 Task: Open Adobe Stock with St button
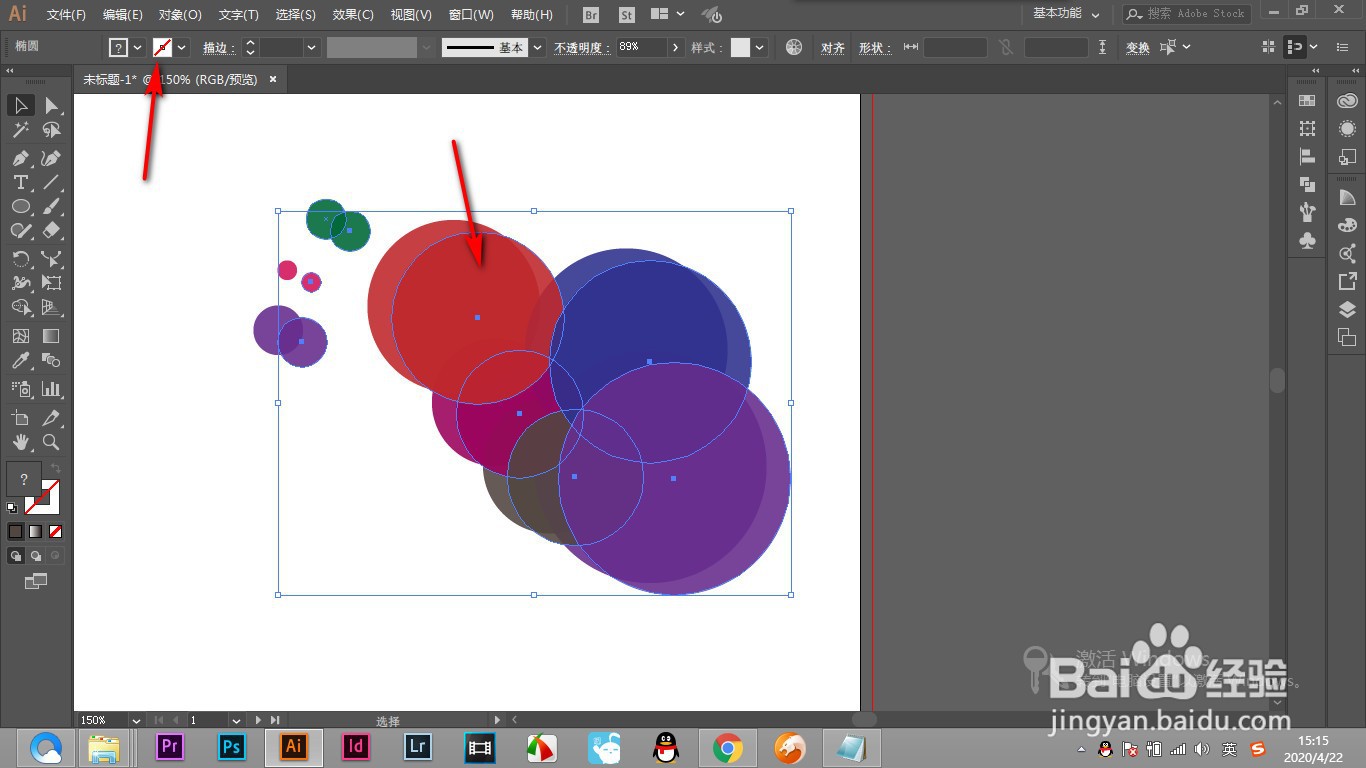(627, 15)
